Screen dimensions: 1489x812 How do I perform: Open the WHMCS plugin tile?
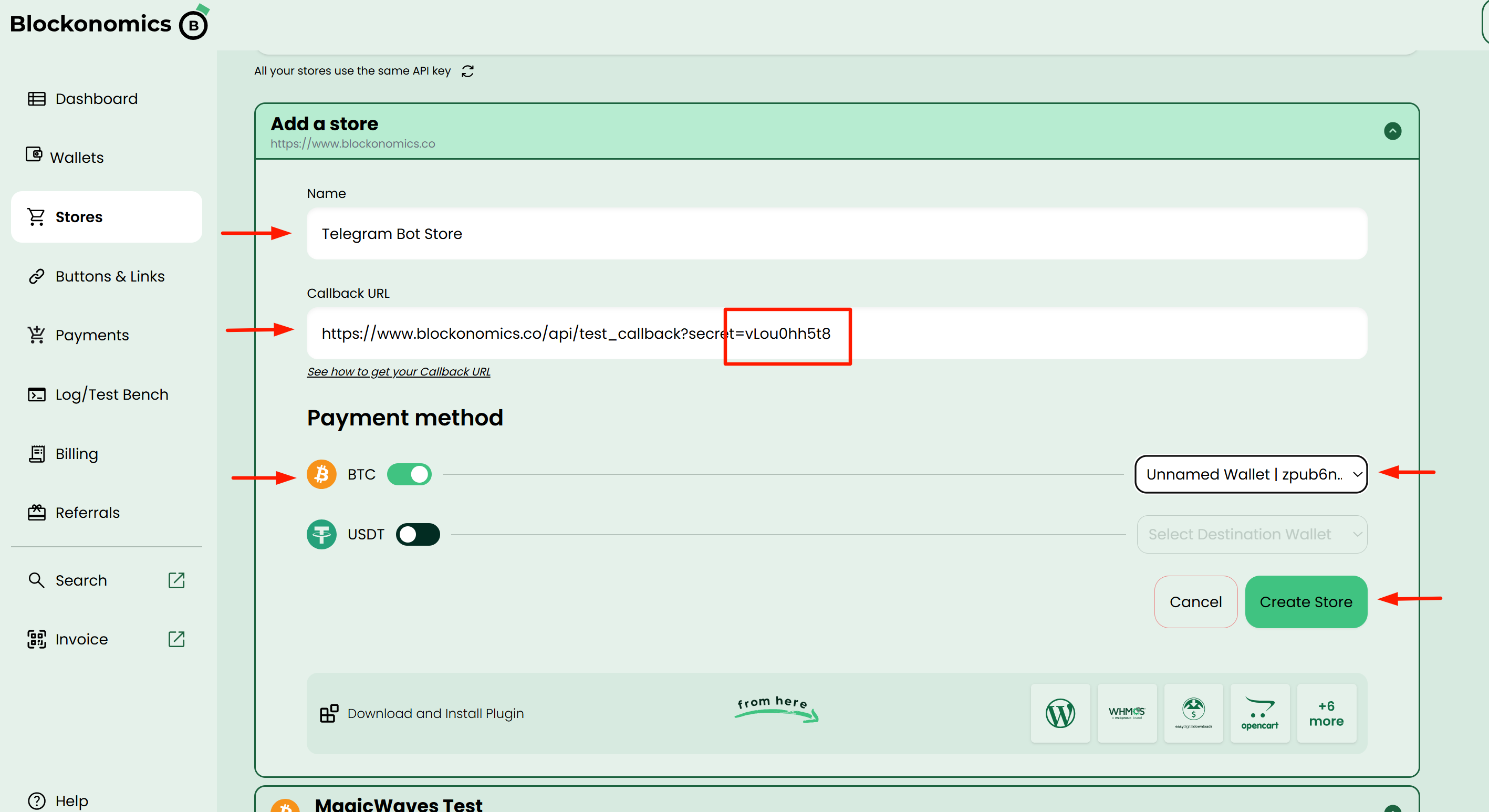pos(1126,713)
